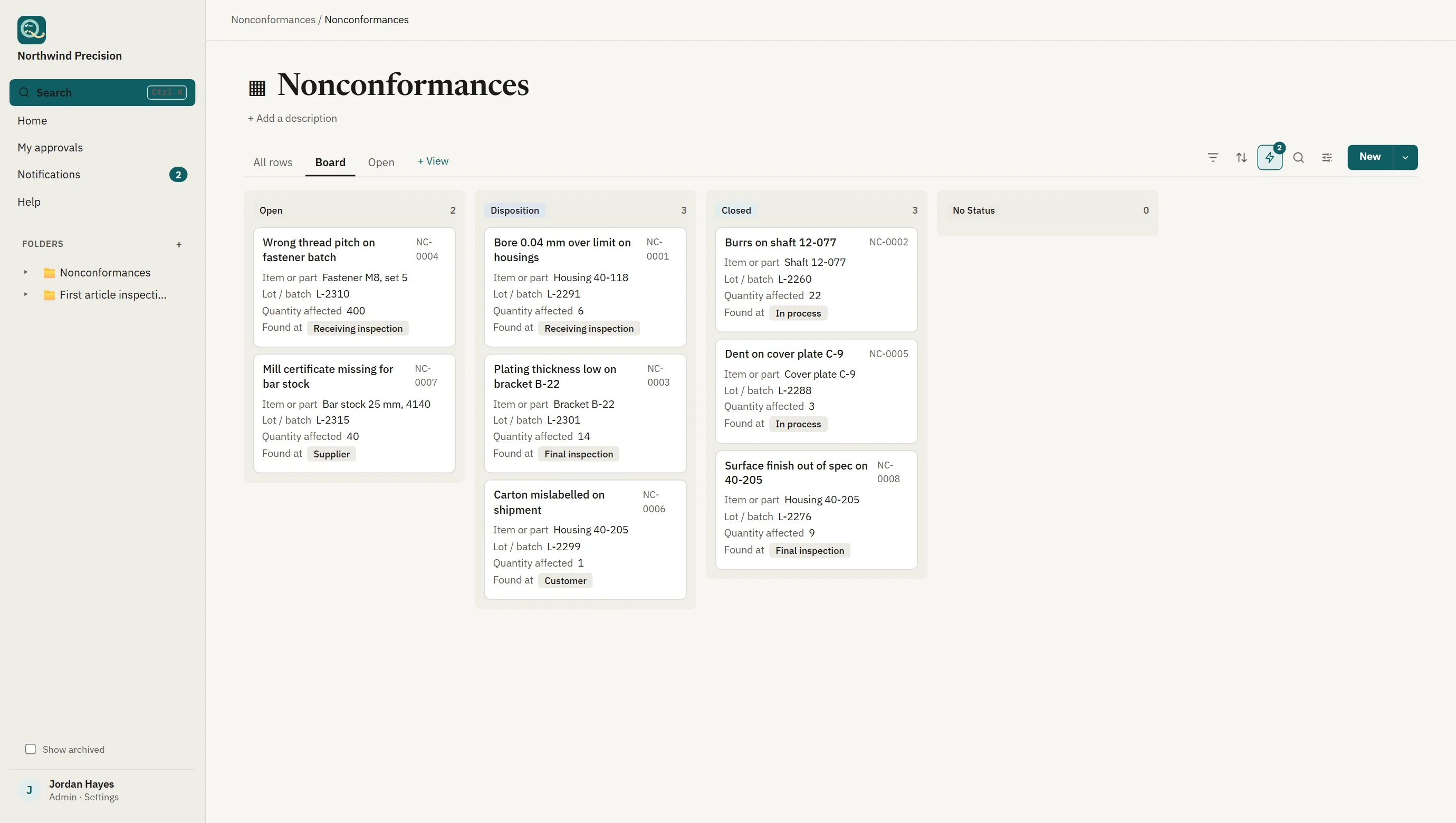Expand the First article inspection folder arrow

pos(25,294)
